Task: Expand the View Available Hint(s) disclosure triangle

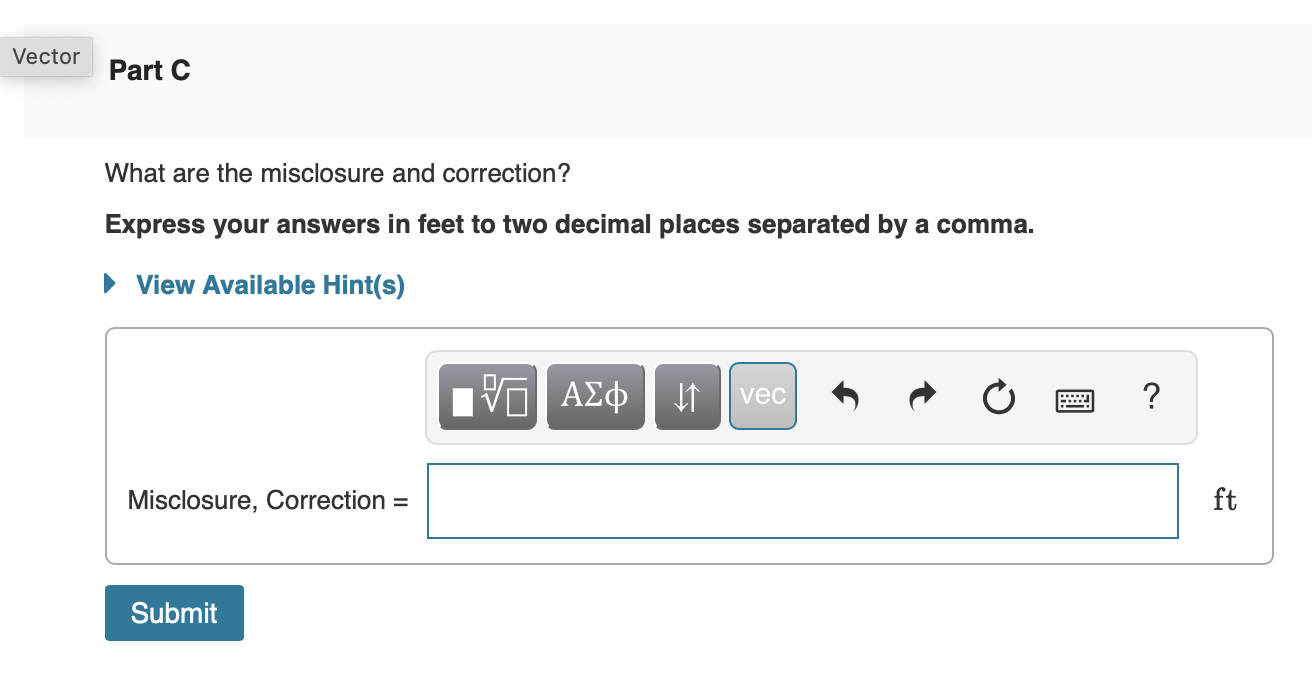Action: [109, 284]
